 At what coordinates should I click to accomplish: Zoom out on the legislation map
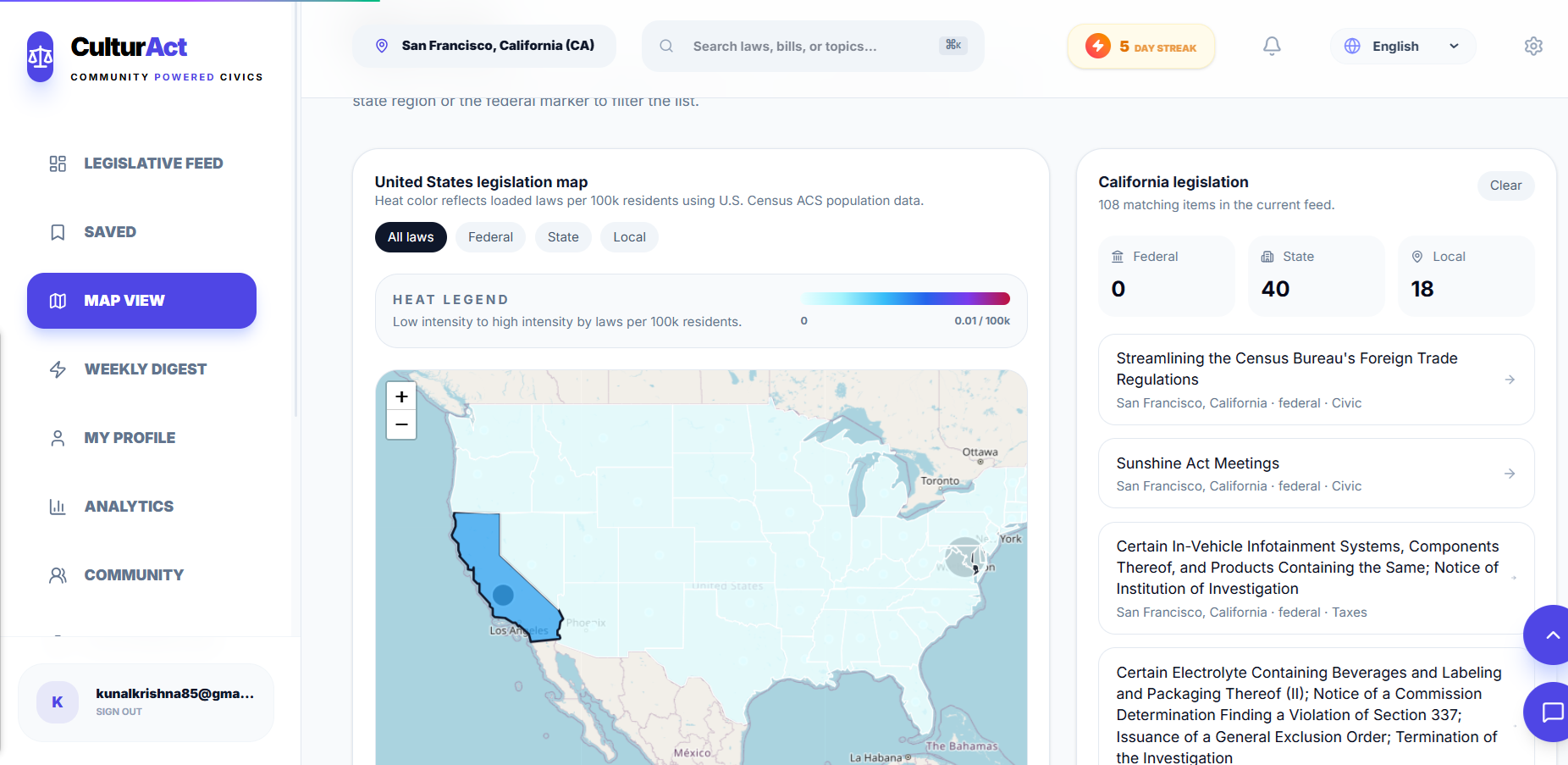[x=401, y=424]
